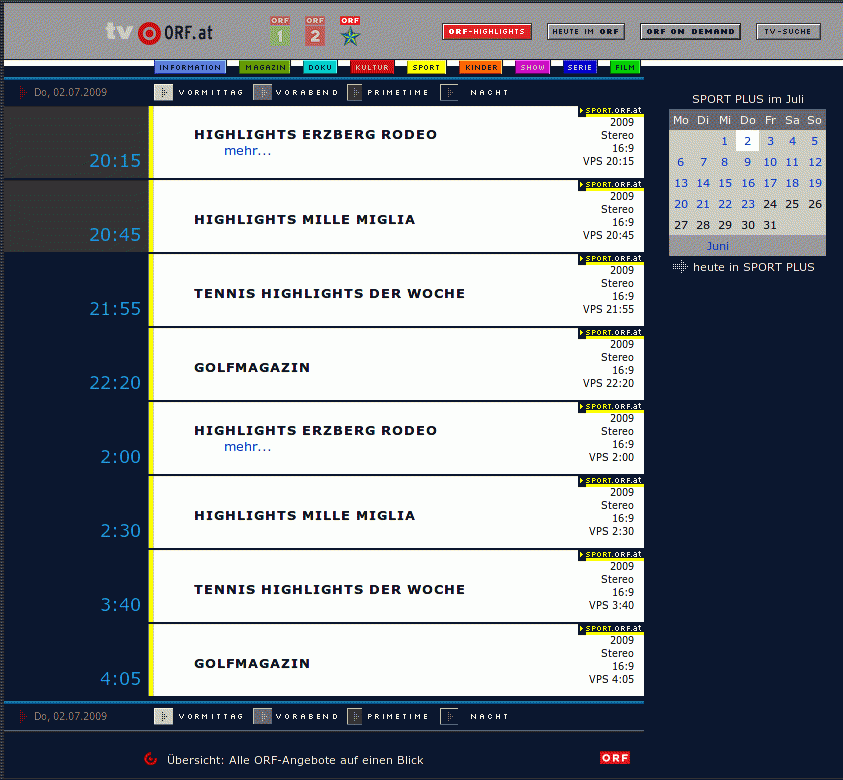Open Übersicht: Alle ORF-Angebote link
This screenshot has width=843, height=780.
click(x=295, y=760)
